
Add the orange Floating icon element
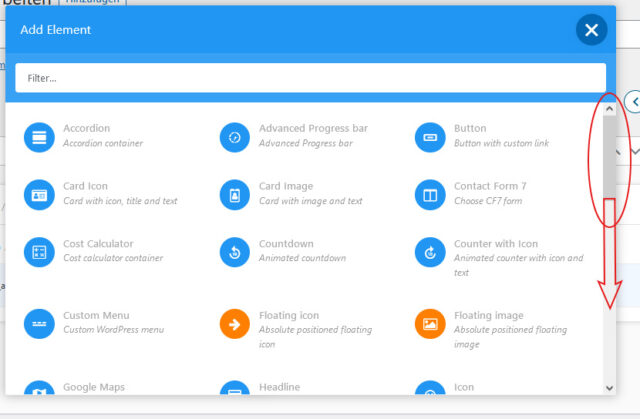tap(235, 324)
